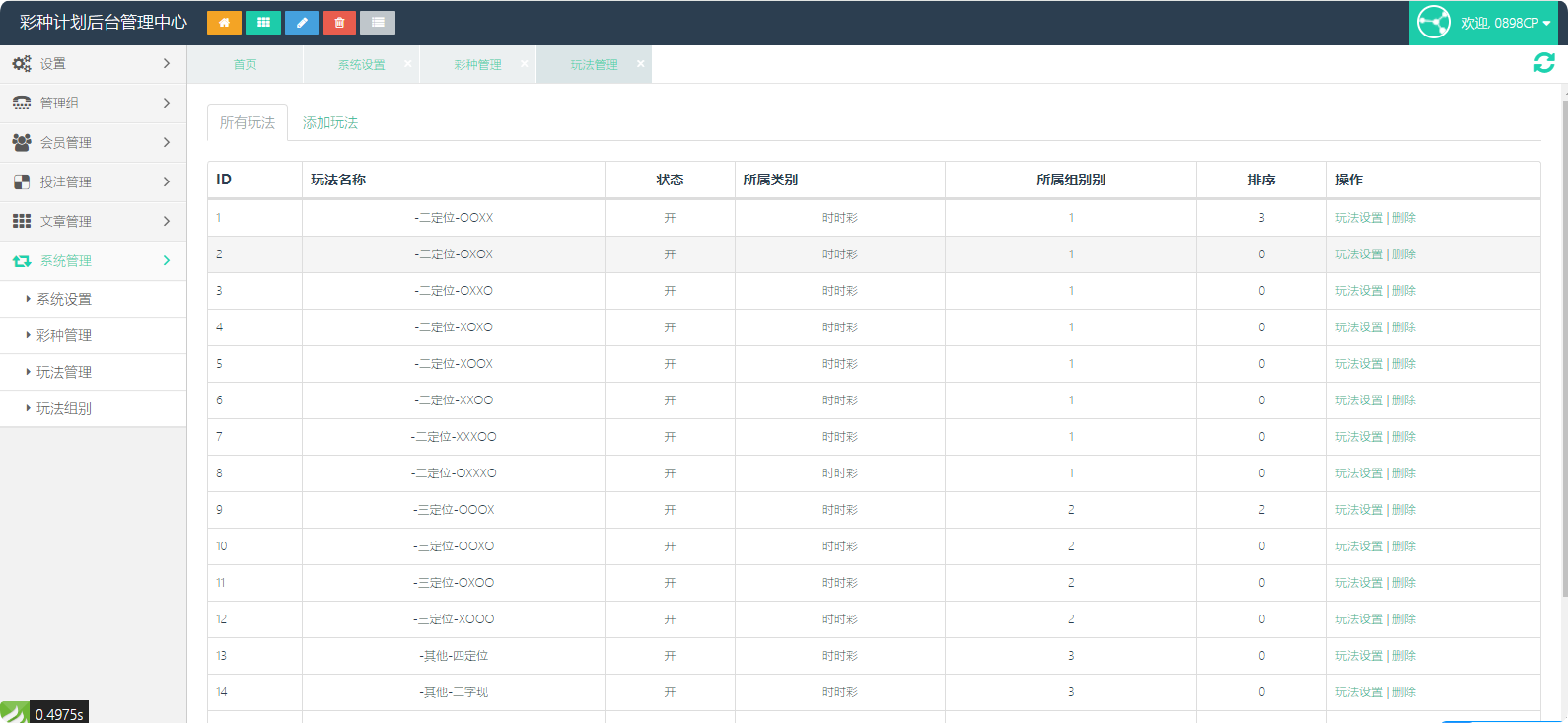Open 玩法组别 in the sidebar
Viewport: 1568px width, 723px height.
64,408
